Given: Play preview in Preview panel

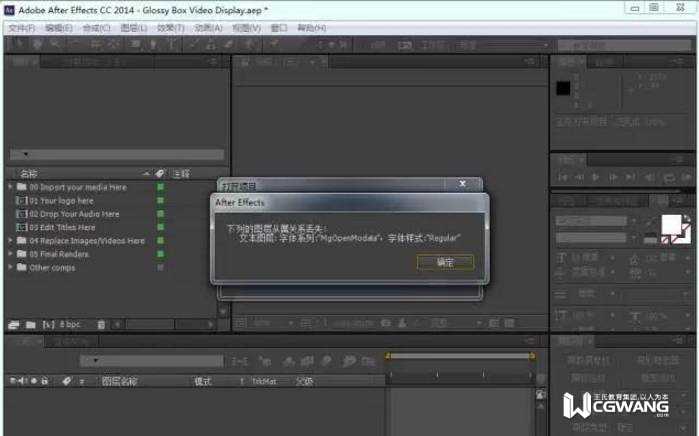Looking at the screenshot, I should [x=596, y=177].
